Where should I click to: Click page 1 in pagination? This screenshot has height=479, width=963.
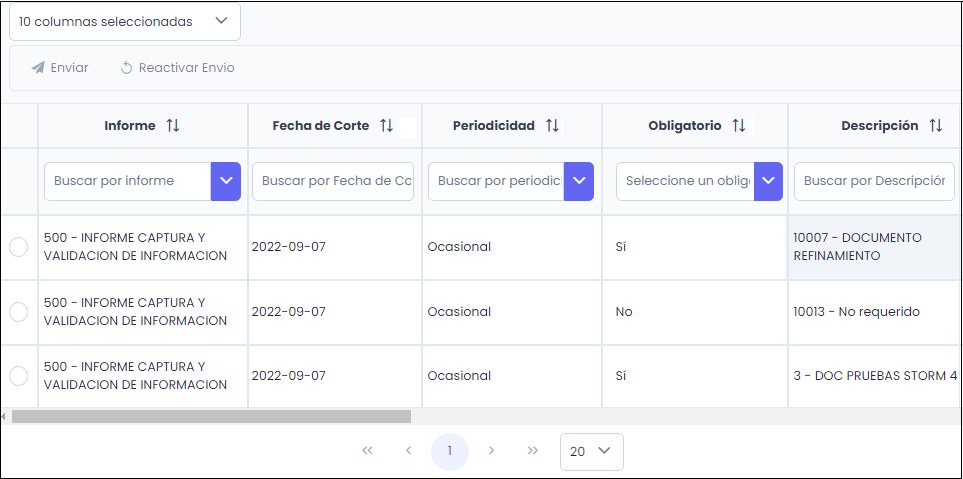pos(450,451)
